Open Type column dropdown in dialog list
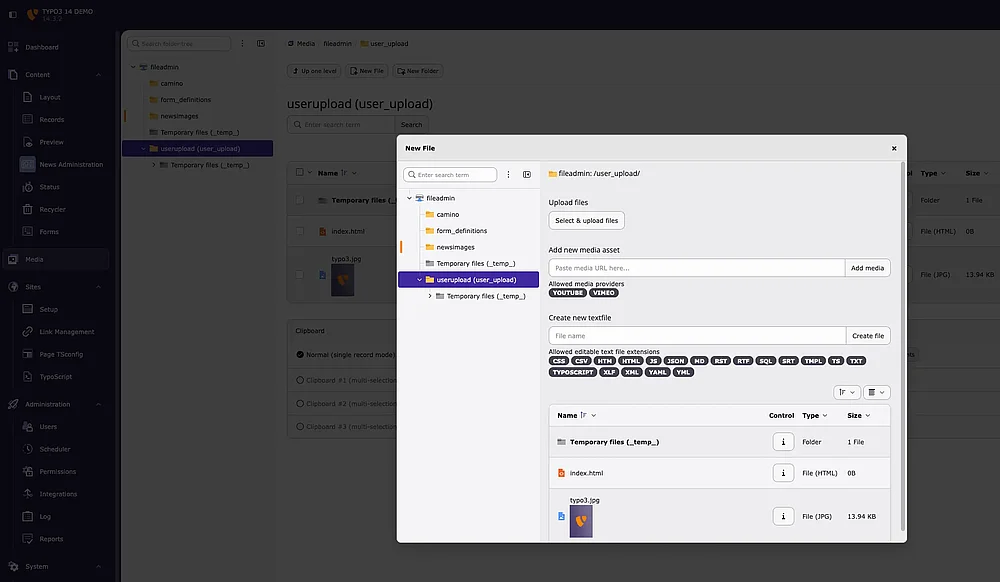1000x582 pixels. pos(814,416)
